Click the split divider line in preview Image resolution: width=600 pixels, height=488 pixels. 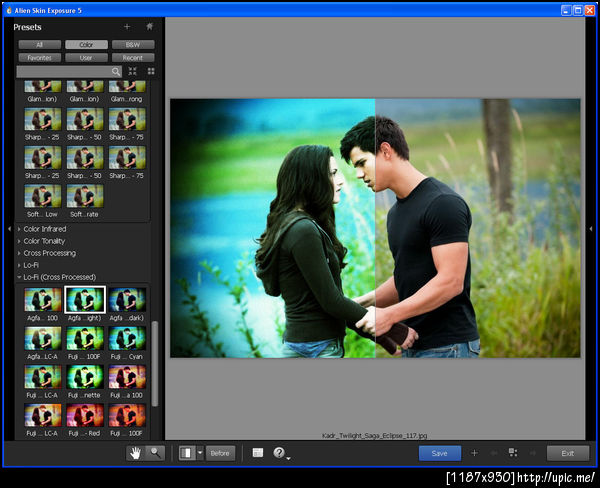coord(375,228)
